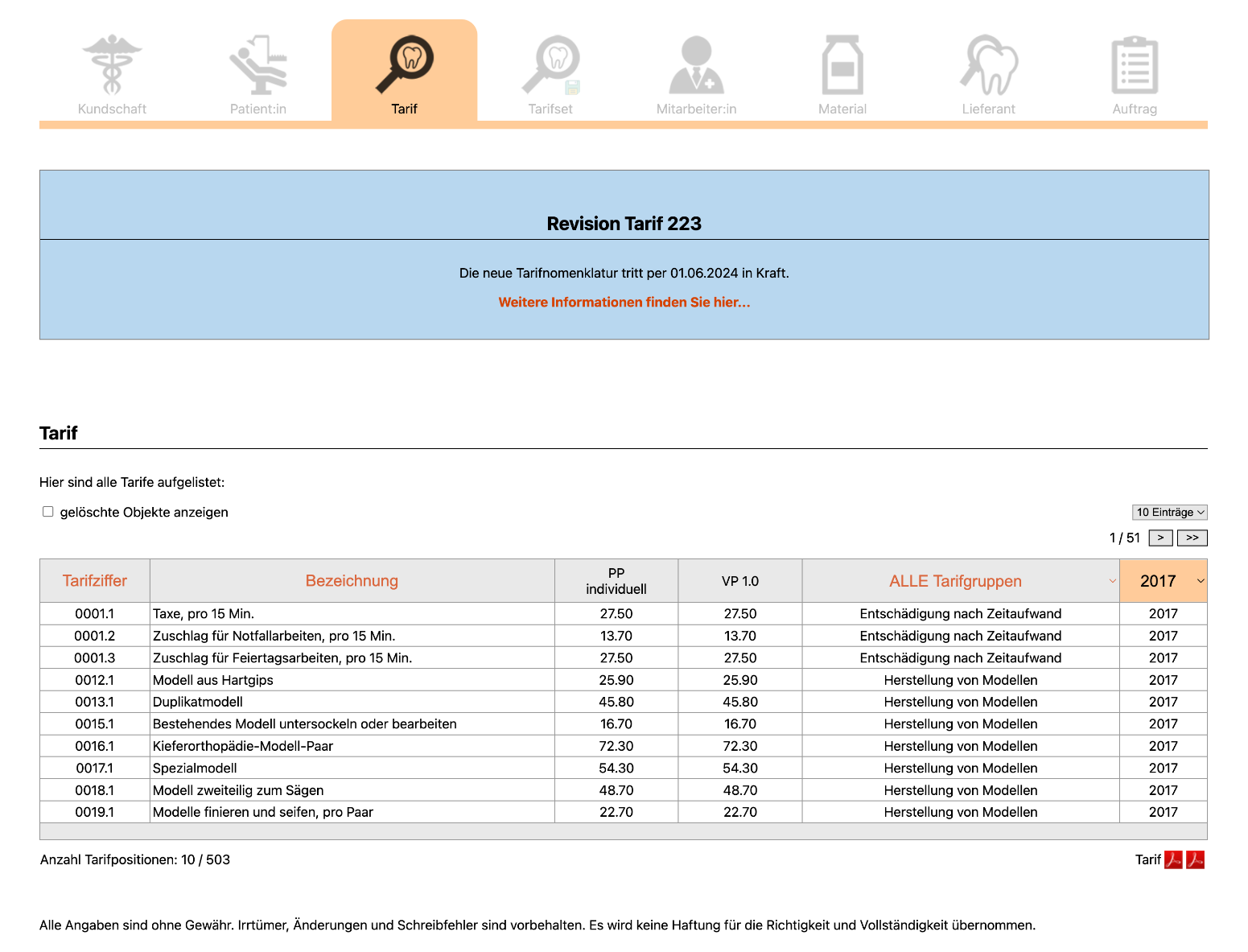Image resolution: width=1248 pixels, height=952 pixels.
Task: Expand the ALLE Tarifgruppen dropdown
Action: [961, 581]
